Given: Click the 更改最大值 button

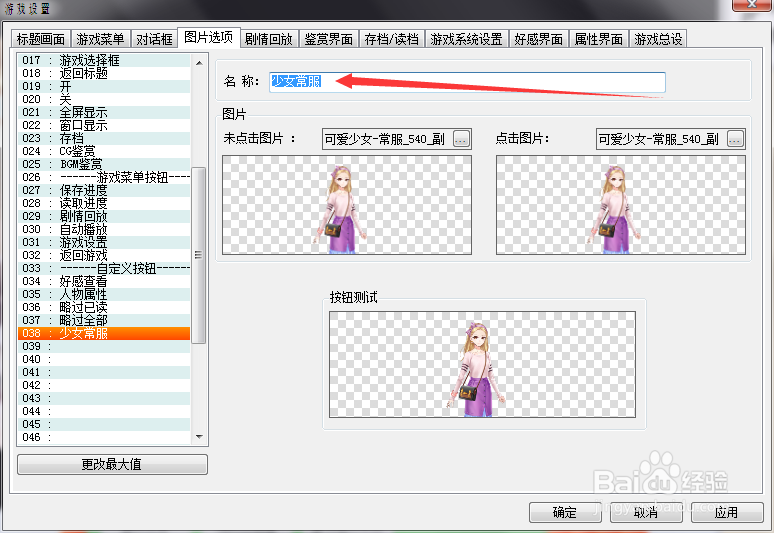Looking at the screenshot, I should click(113, 464).
